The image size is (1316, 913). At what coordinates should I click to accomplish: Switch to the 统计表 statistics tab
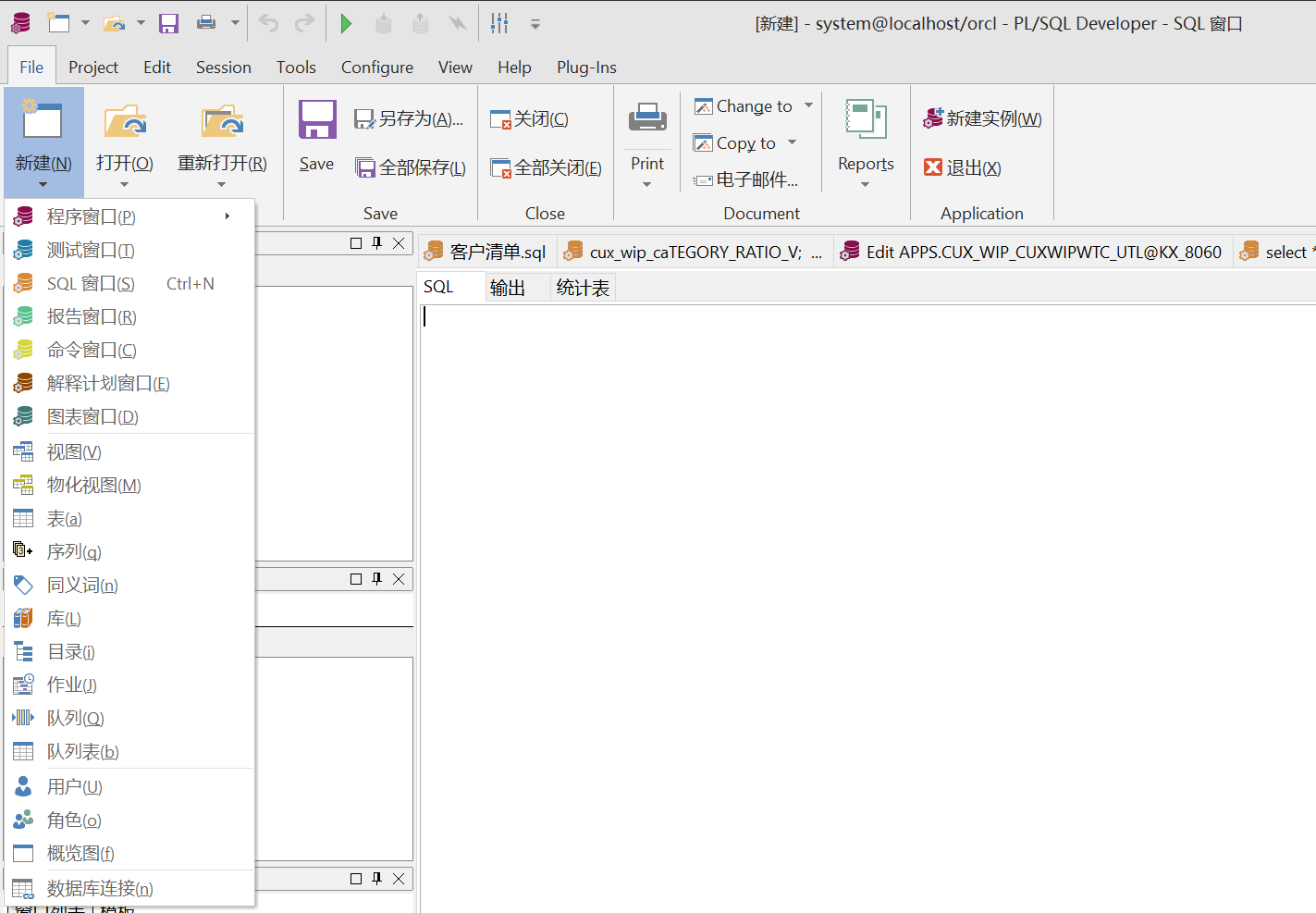click(x=583, y=288)
